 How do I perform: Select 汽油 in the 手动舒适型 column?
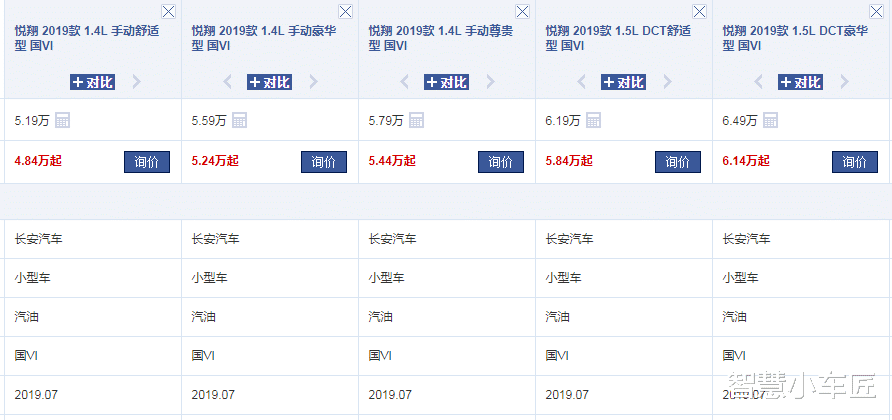point(26,316)
